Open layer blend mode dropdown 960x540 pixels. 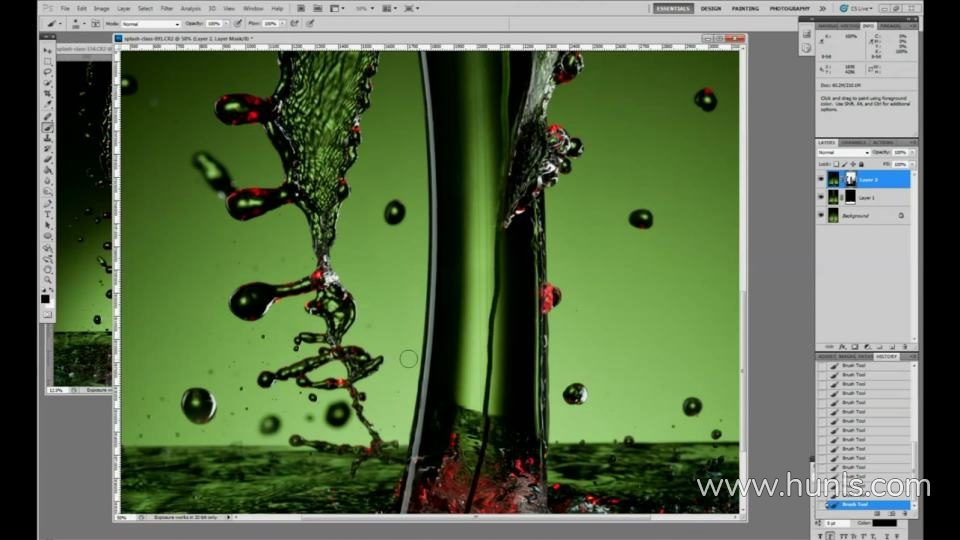(x=844, y=152)
